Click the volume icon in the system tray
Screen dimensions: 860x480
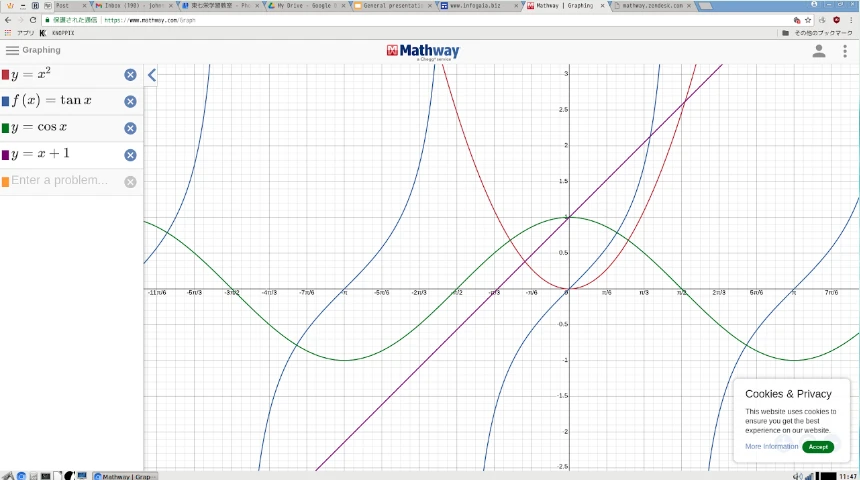coord(797,476)
